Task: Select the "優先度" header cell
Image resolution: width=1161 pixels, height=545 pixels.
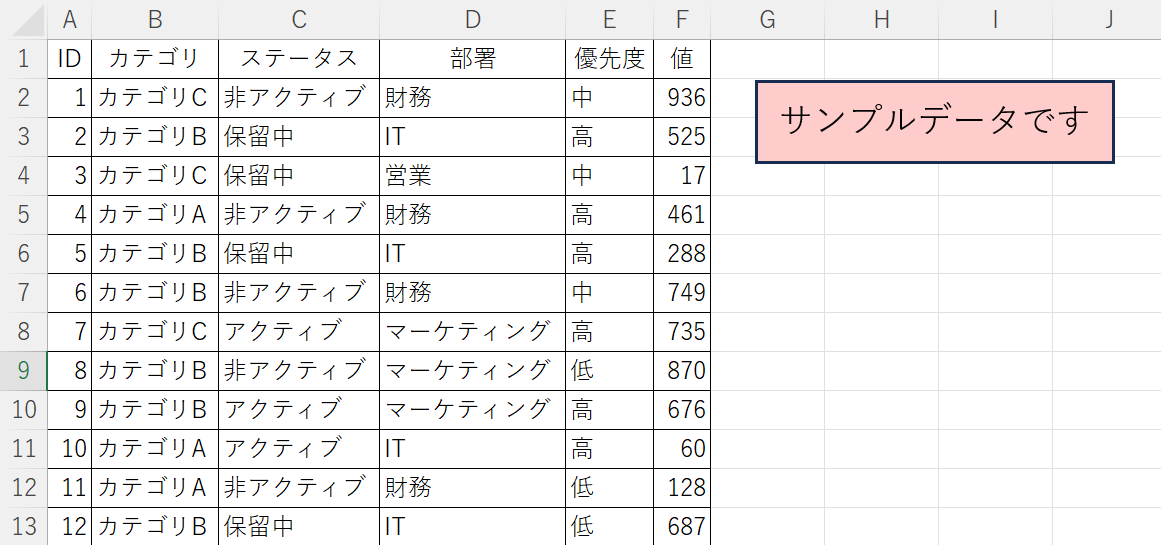Action: point(609,59)
